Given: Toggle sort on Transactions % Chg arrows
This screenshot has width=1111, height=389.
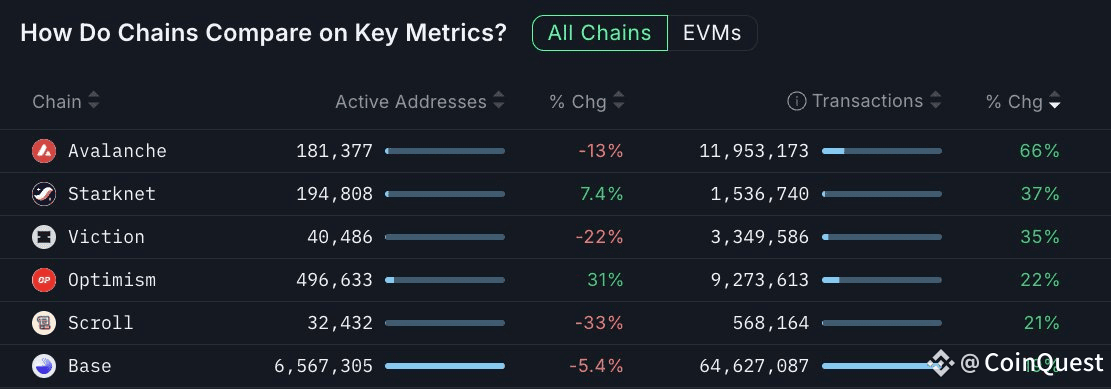Looking at the screenshot, I should pos(1055,101).
